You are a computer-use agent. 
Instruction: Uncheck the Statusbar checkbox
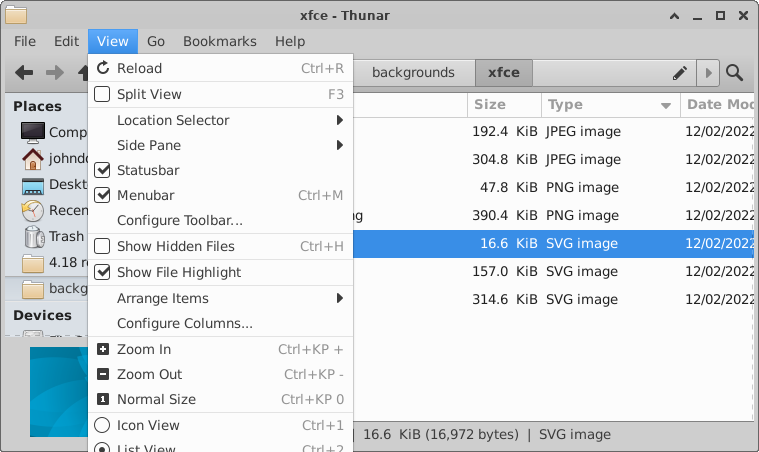pos(102,170)
